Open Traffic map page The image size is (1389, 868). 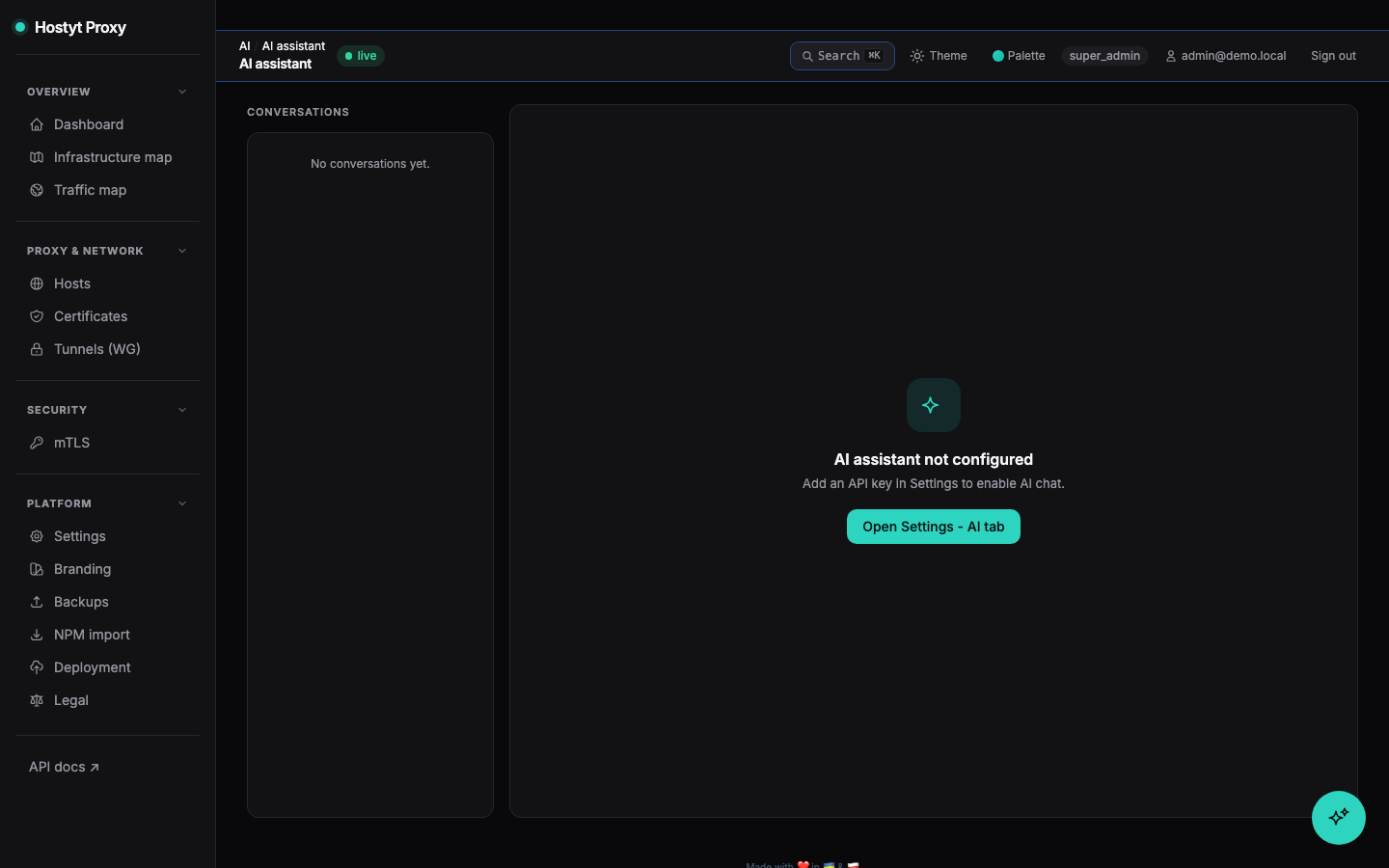[107, 190]
